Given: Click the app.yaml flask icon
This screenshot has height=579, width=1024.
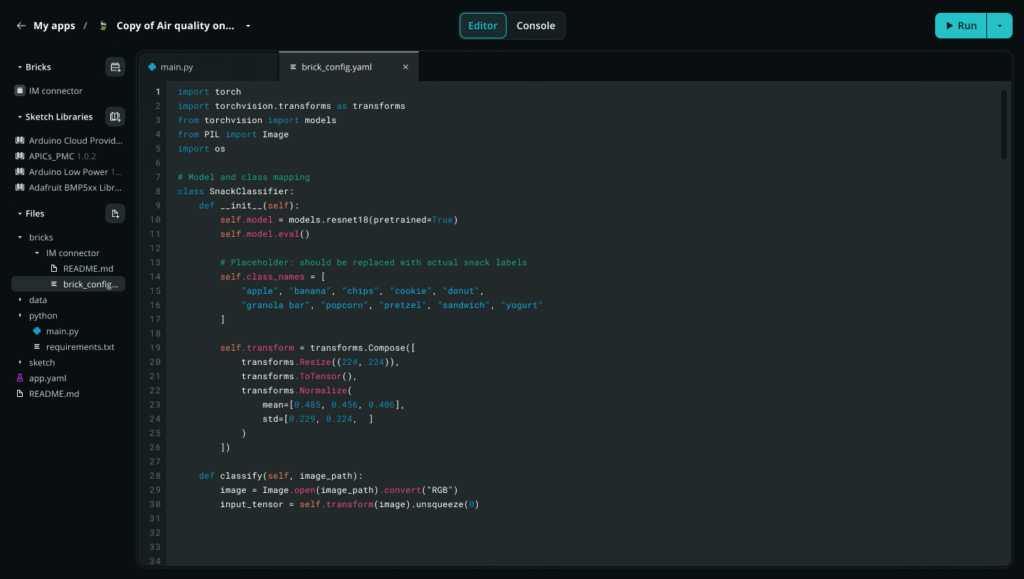Looking at the screenshot, I should [x=20, y=378].
